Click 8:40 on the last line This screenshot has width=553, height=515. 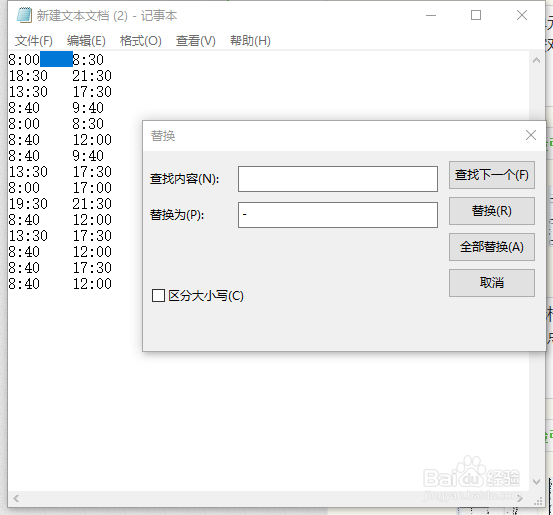point(24,284)
